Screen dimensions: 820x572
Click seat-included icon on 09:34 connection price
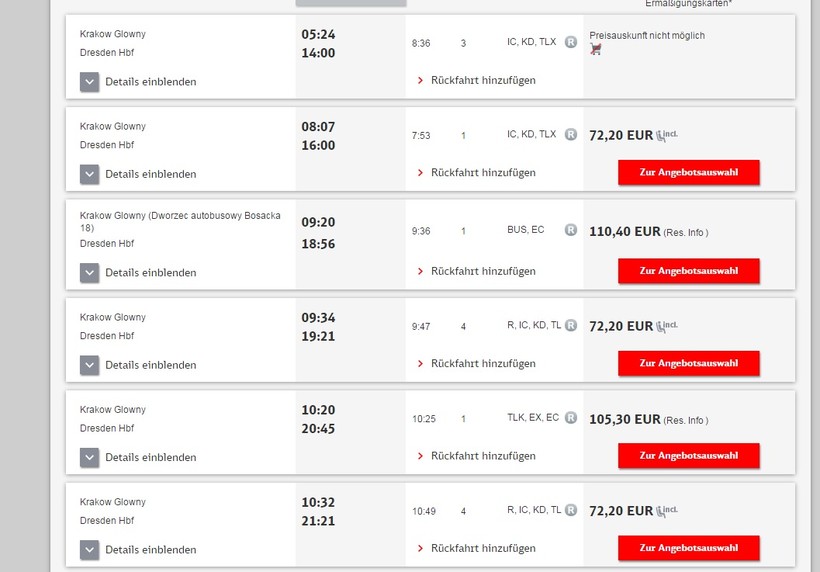click(667, 326)
